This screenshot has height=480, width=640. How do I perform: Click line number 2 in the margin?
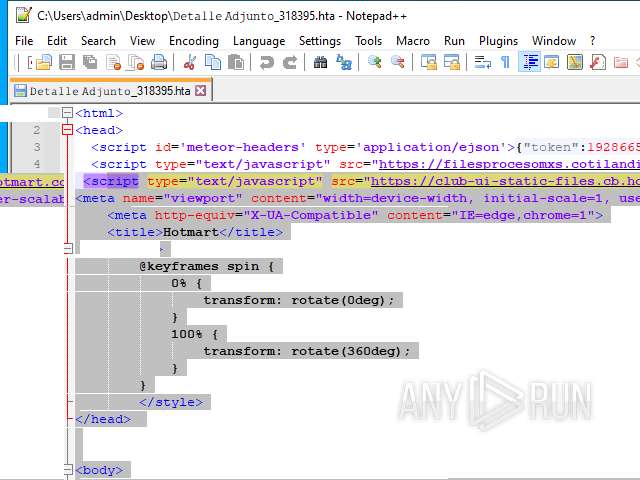37,130
